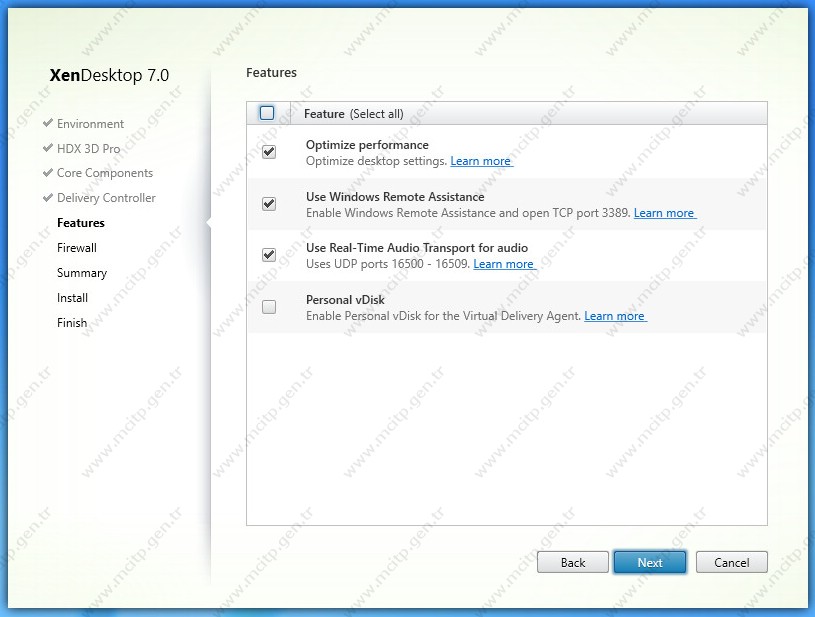Image resolution: width=815 pixels, height=617 pixels.
Task: Click the Back button
Action: [x=573, y=562]
